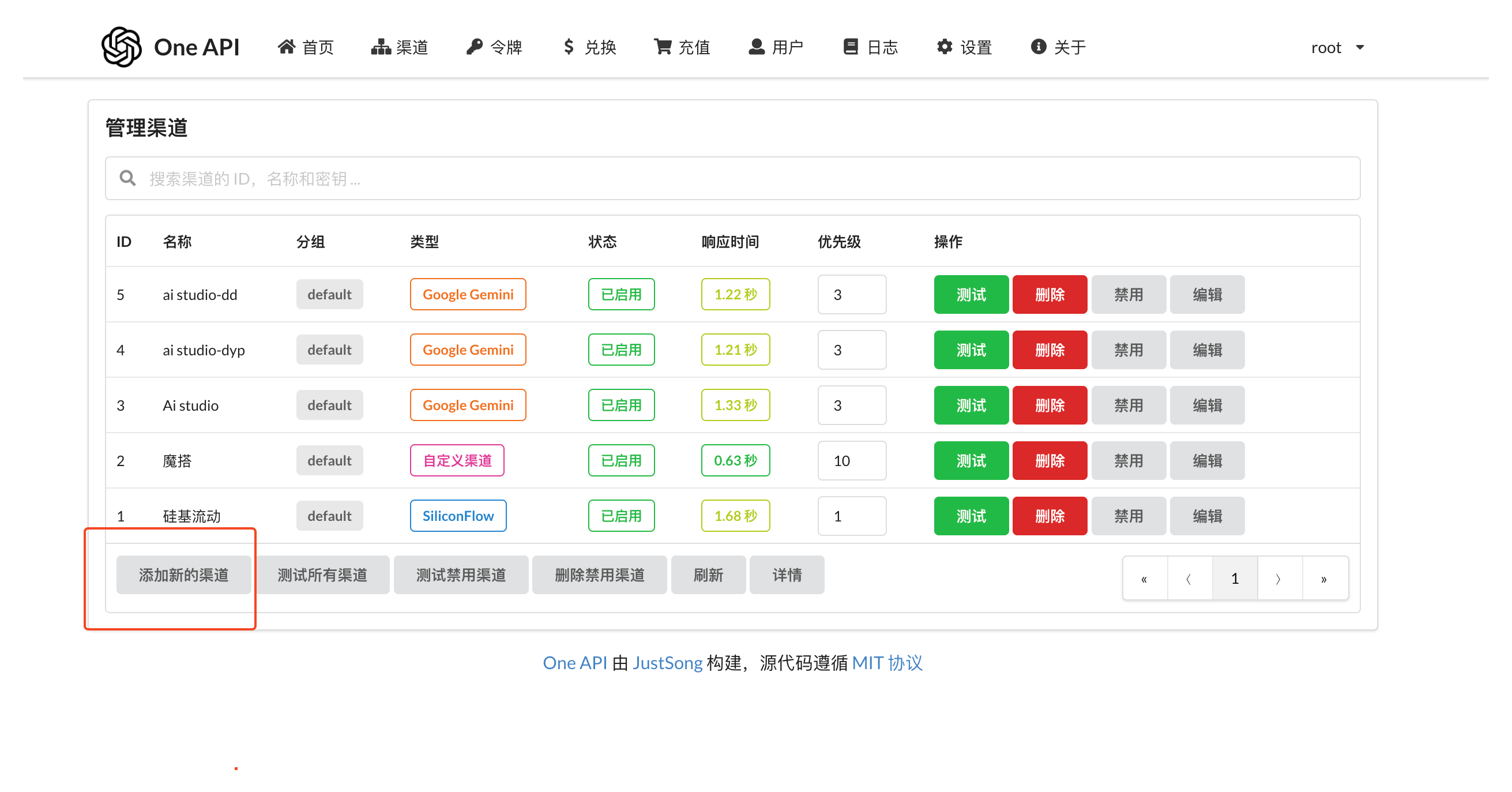Disable the ai studio-dd channel
The width and height of the screenshot is (1512, 792).
(1128, 295)
